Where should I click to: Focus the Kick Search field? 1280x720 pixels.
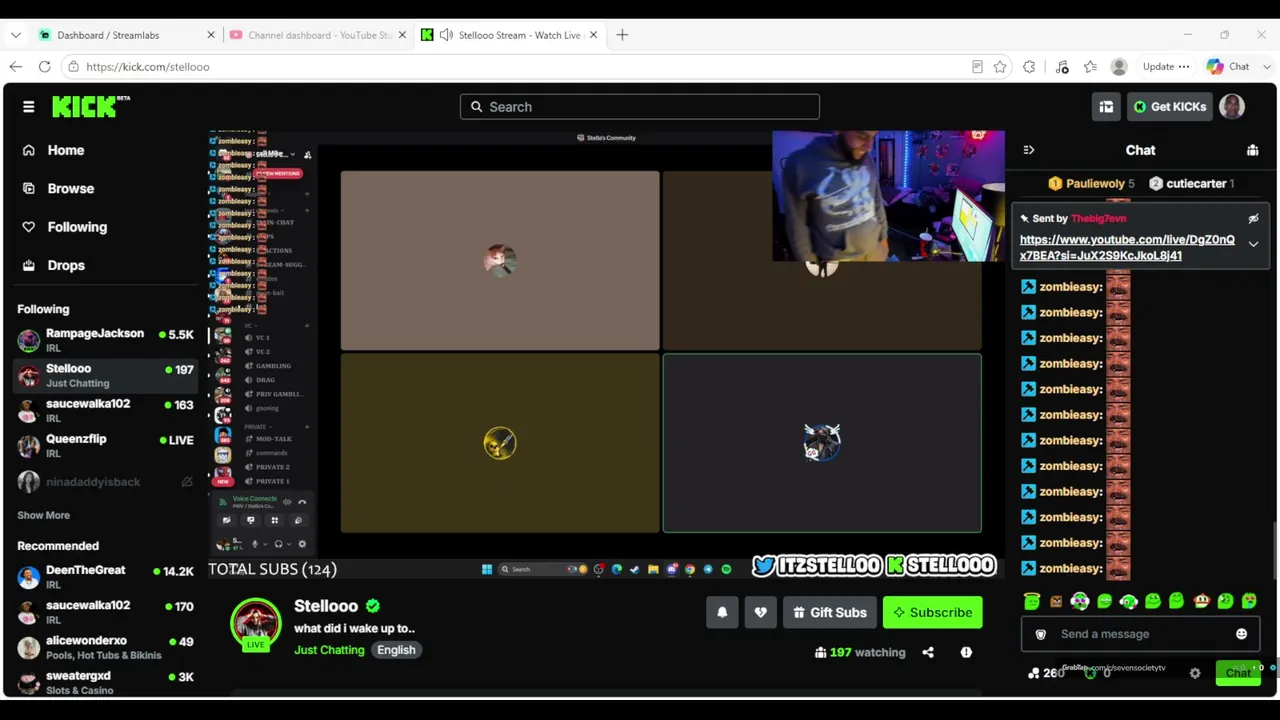pyautogui.click(x=640, y=107)
